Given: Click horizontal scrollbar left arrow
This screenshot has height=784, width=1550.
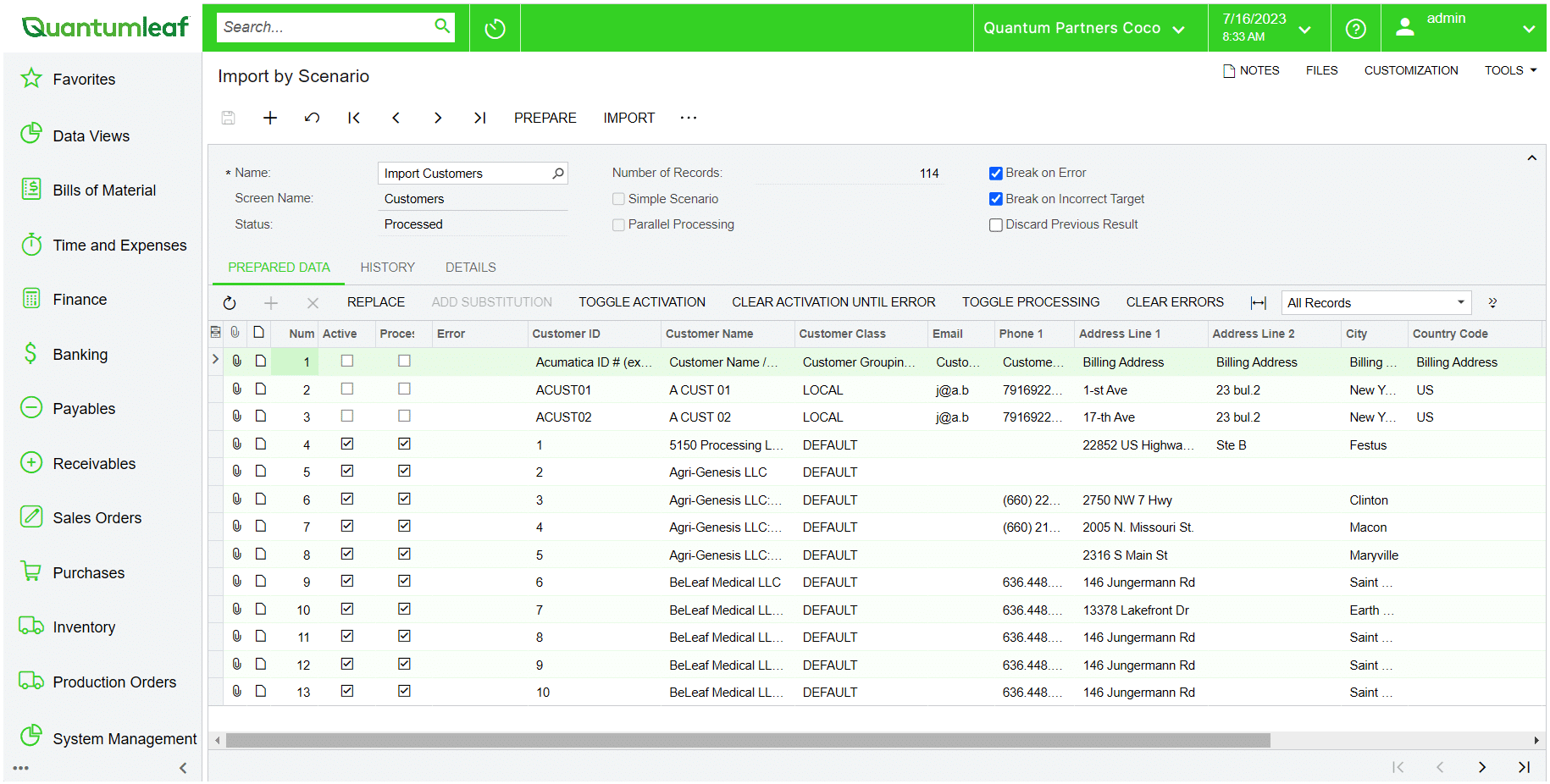Looking at the screenshot, I should point(218,740).
